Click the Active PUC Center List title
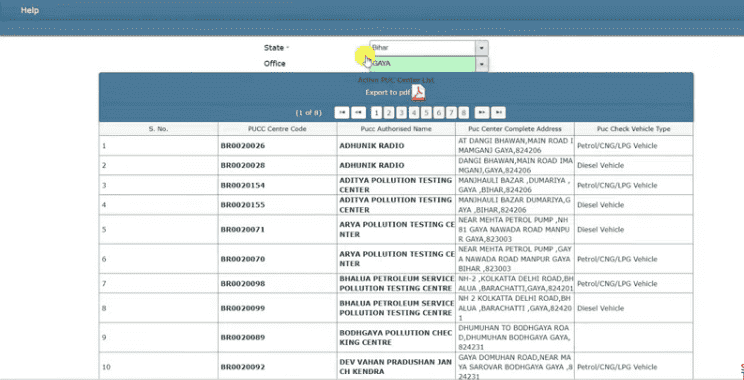 (x=396, y=80)
